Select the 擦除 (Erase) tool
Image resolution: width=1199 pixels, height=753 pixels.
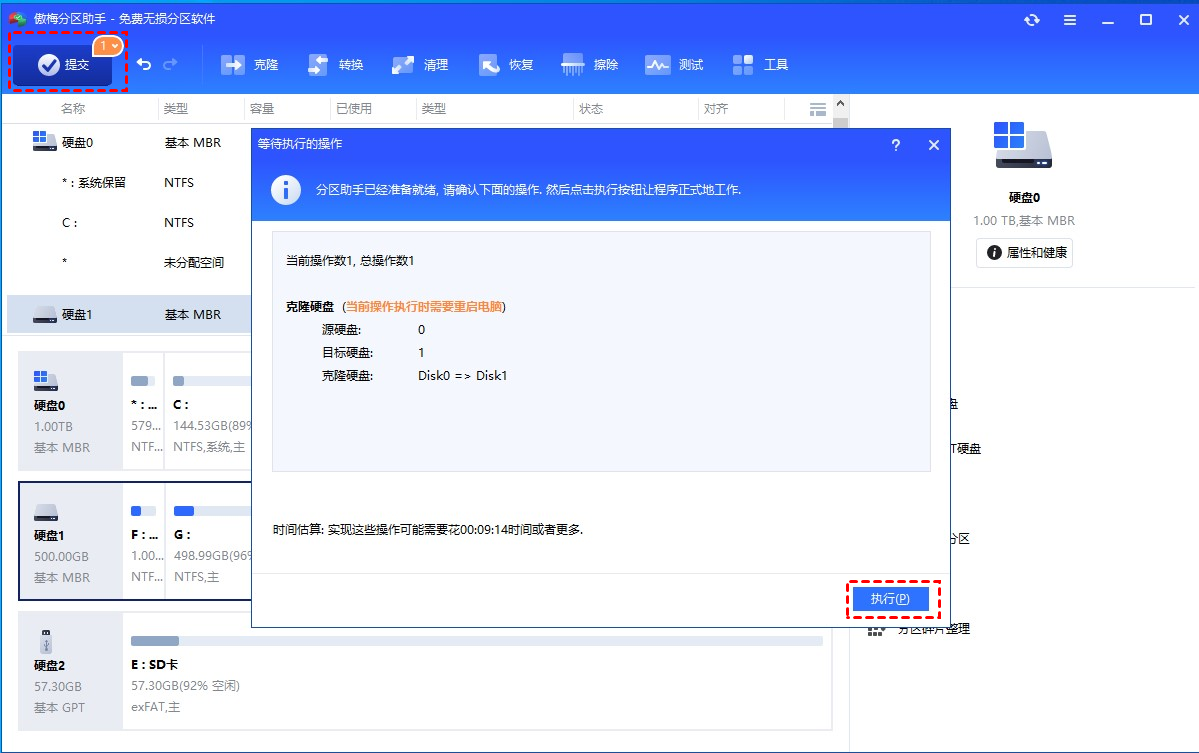(x=590, y=64)
